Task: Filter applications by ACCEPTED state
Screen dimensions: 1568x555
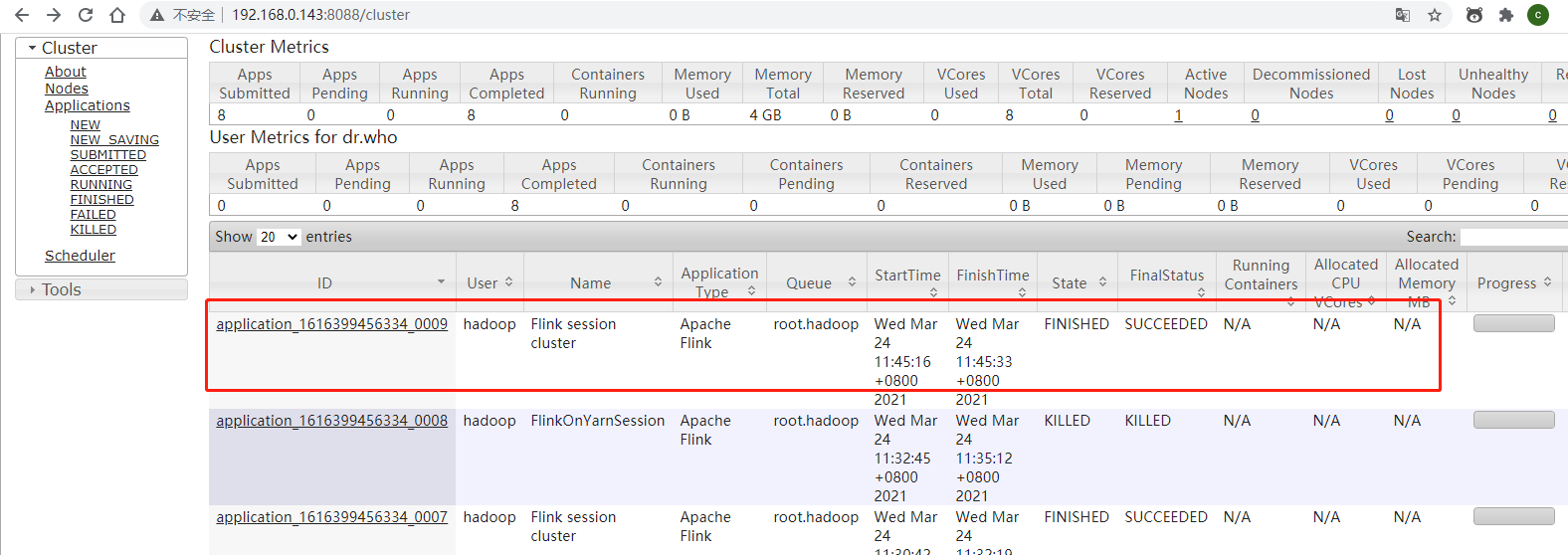Action: pyautogui.click(x=103, y=170)
